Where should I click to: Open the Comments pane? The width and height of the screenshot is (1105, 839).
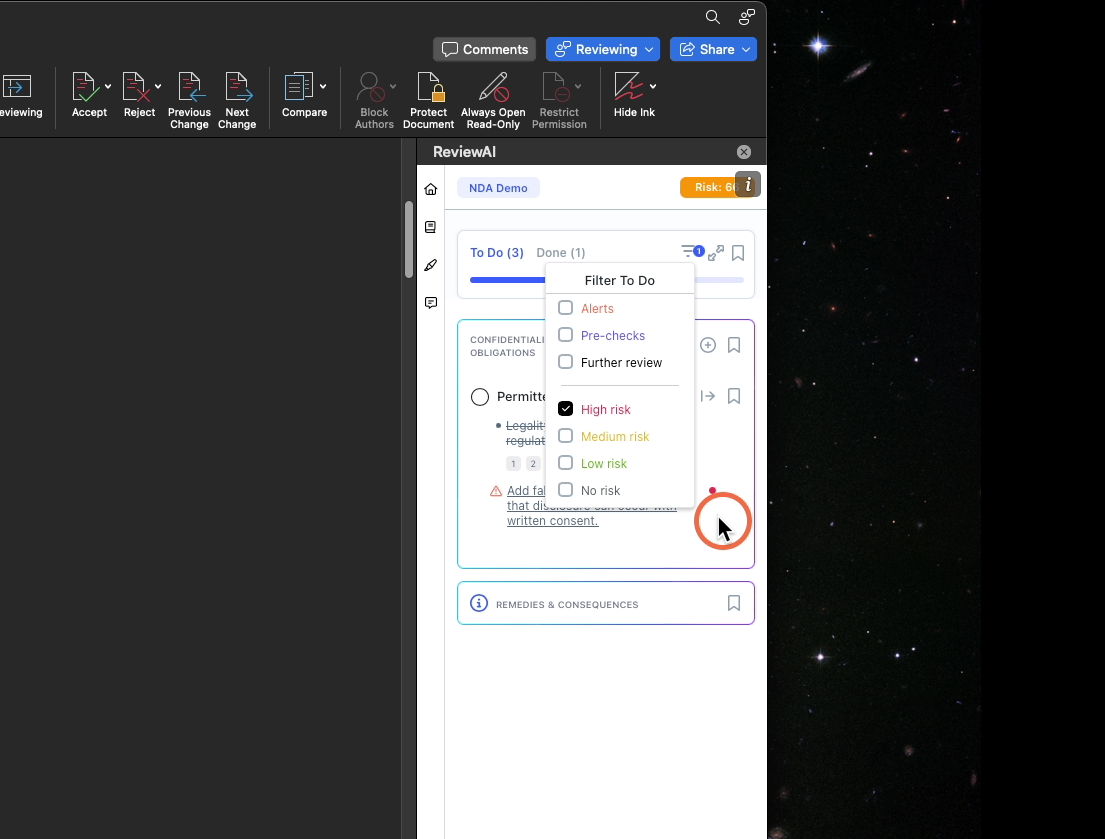(485, 49)
